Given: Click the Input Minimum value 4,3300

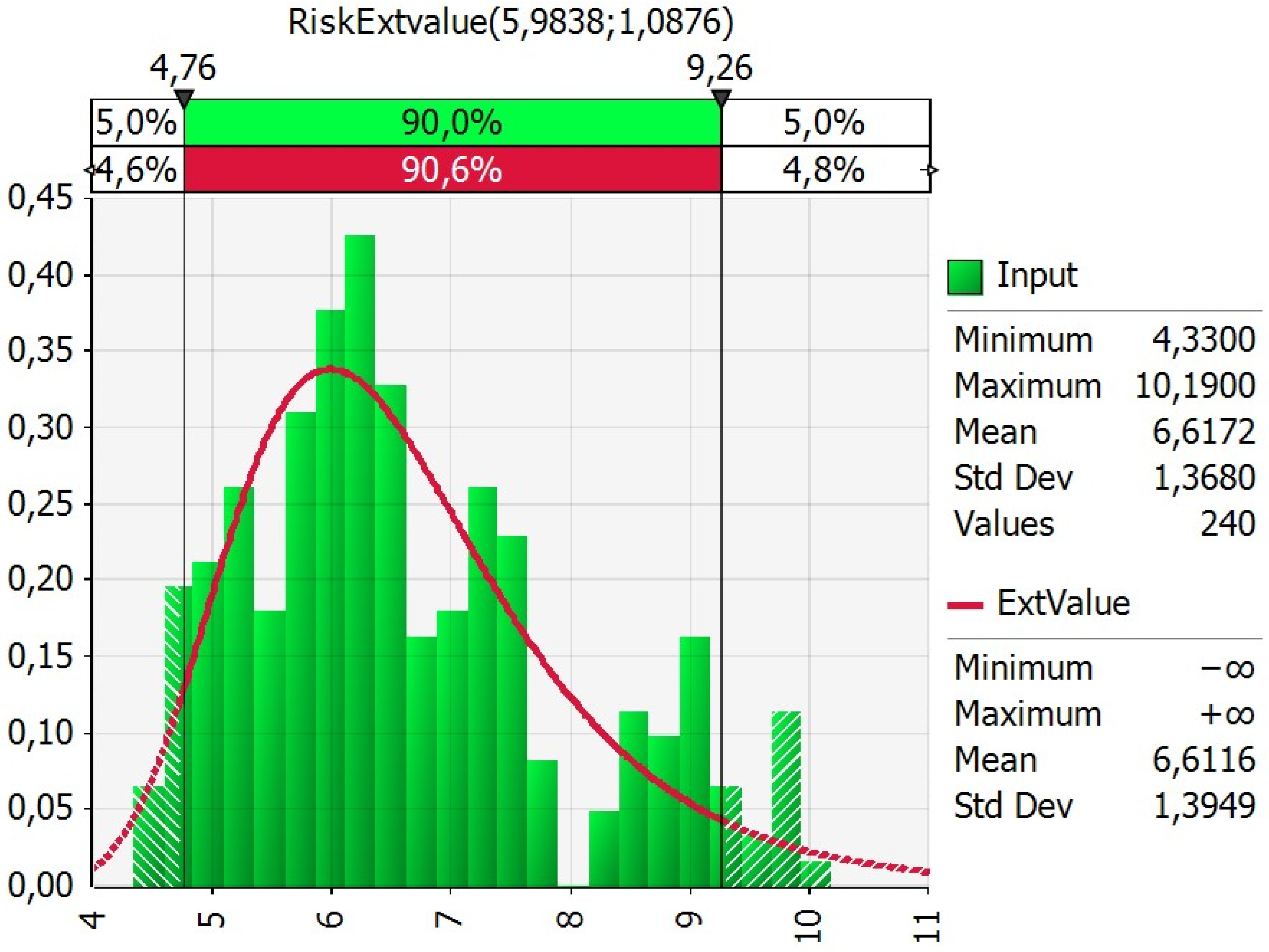Looking at the screenshot, I should click(x=1203, y=340).
